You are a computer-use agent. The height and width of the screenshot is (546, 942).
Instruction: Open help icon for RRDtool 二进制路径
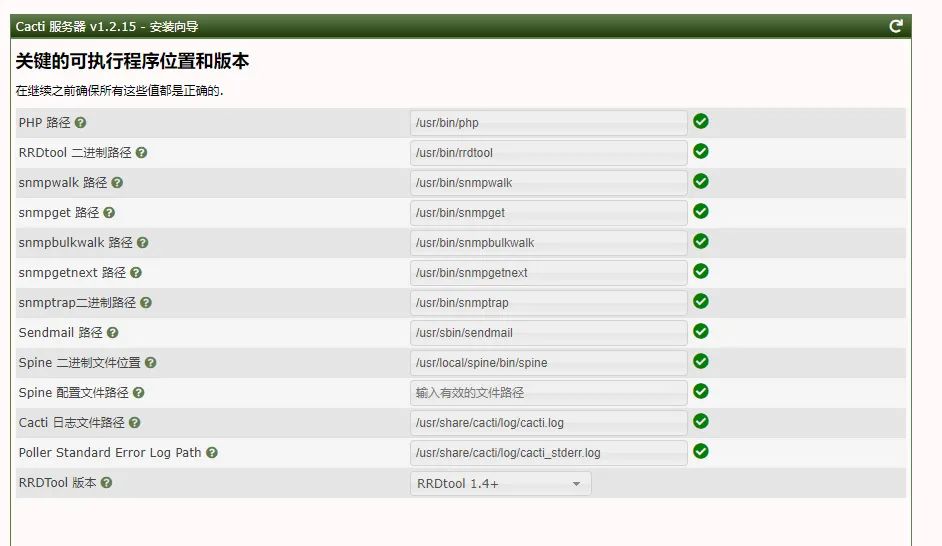click(x=141, y=153)
